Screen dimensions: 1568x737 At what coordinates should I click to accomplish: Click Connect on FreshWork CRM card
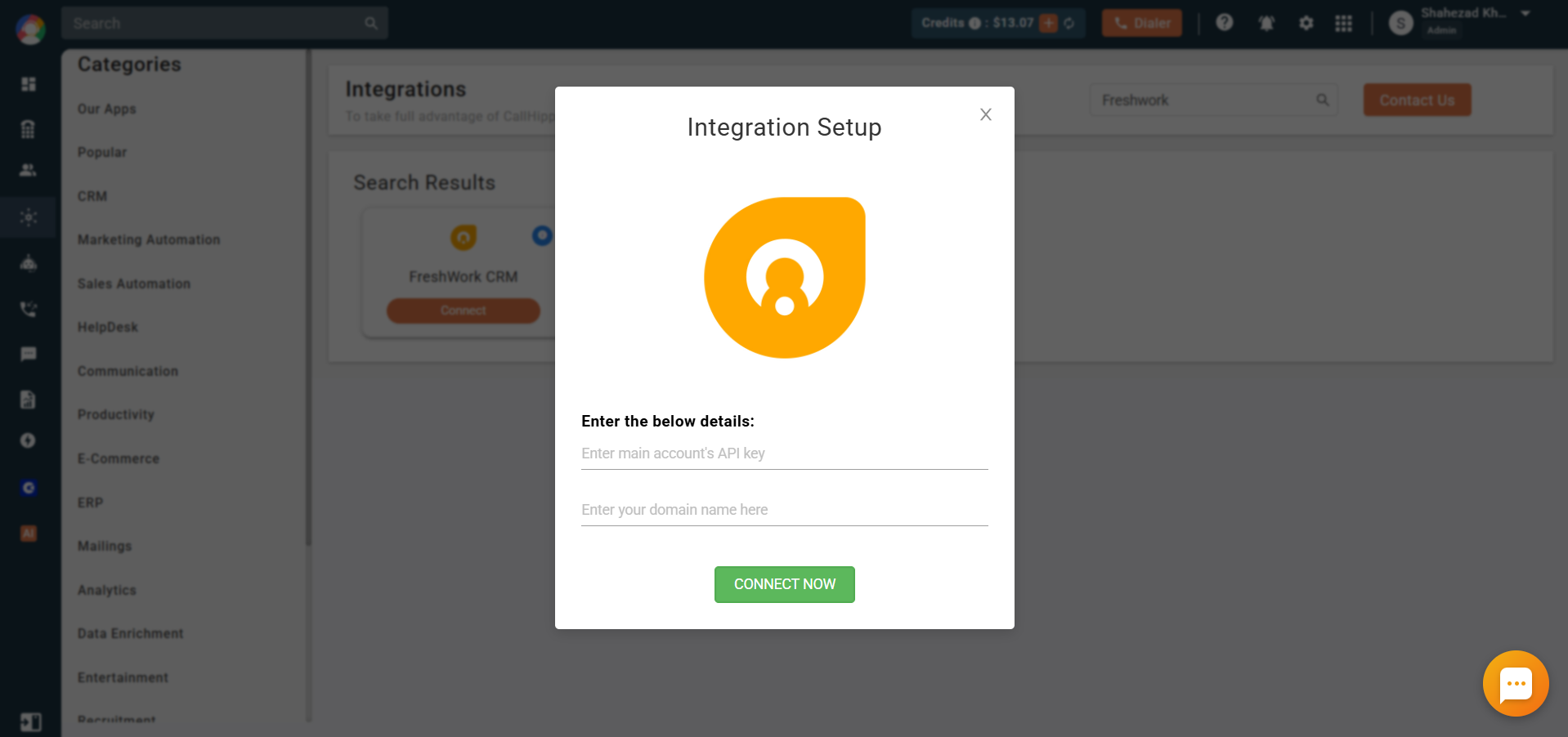click(x=464, y=310)
